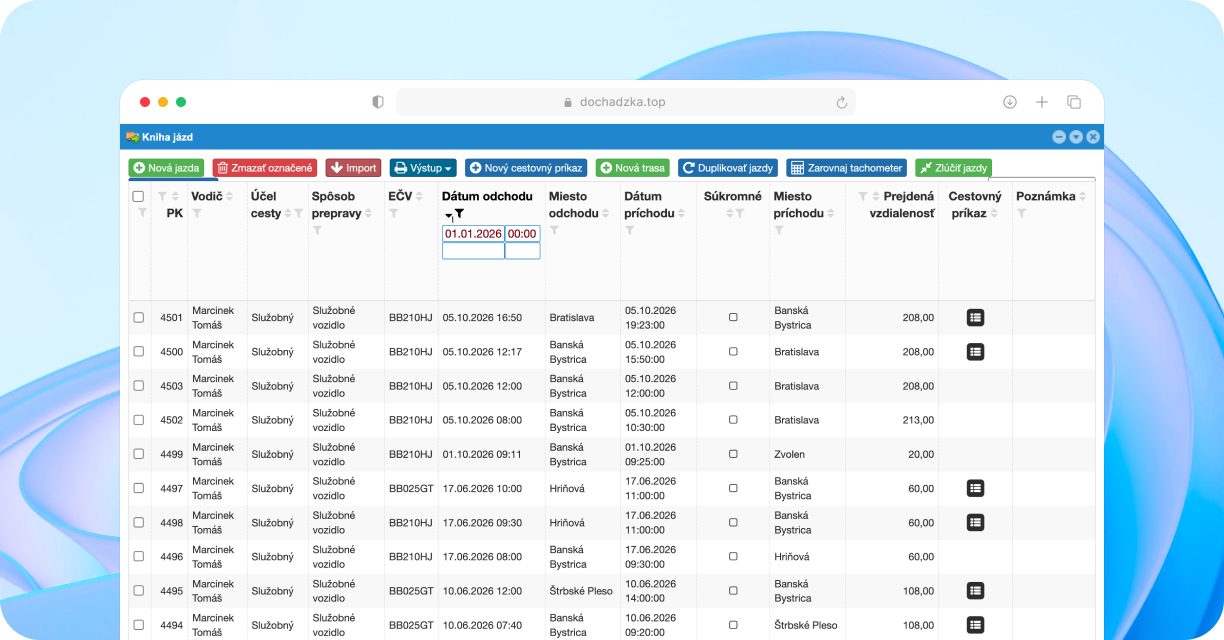Click Zmazať označené to delete selected

265,168
